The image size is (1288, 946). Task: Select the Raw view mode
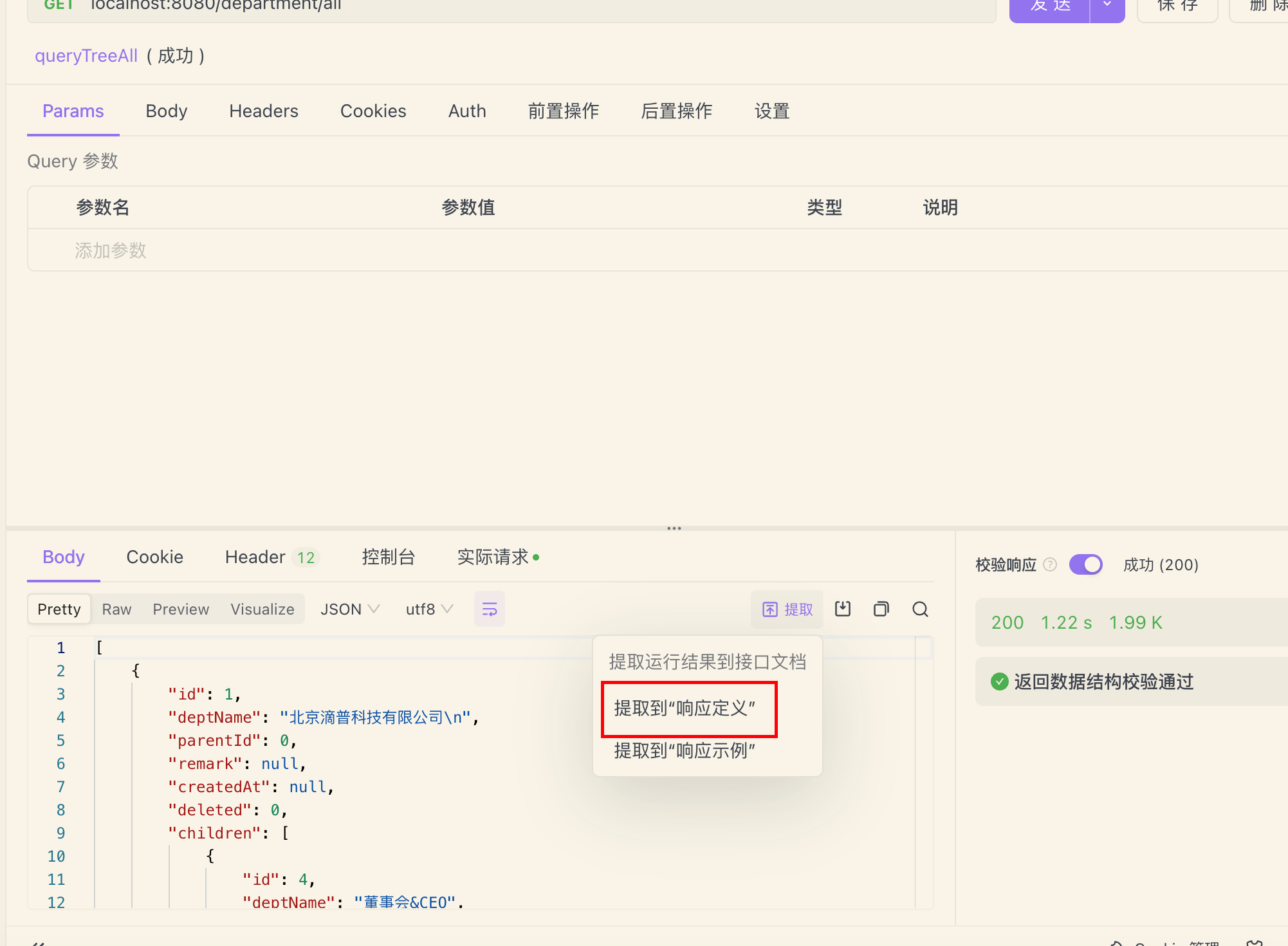click(x=116, y=609)
